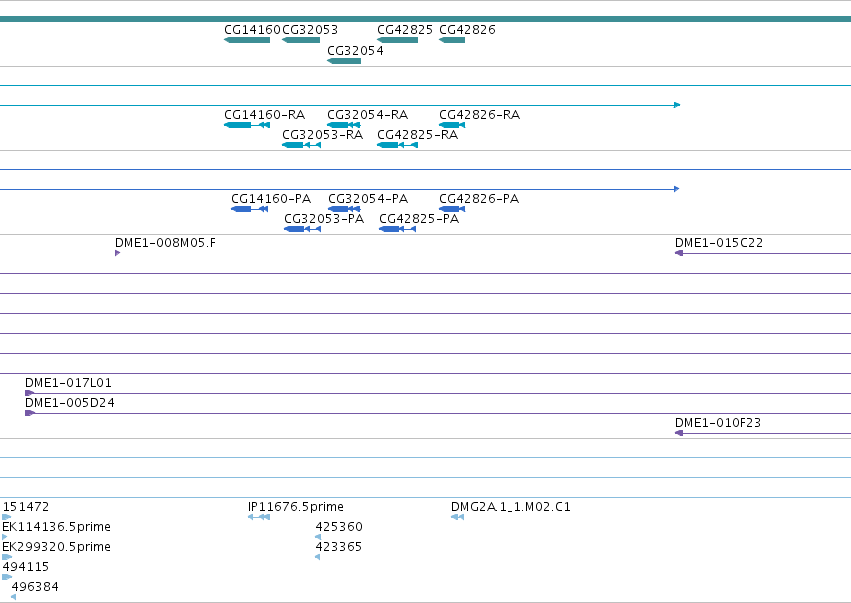Select the DME1-017L01 clone start arrow

point(30,393)
